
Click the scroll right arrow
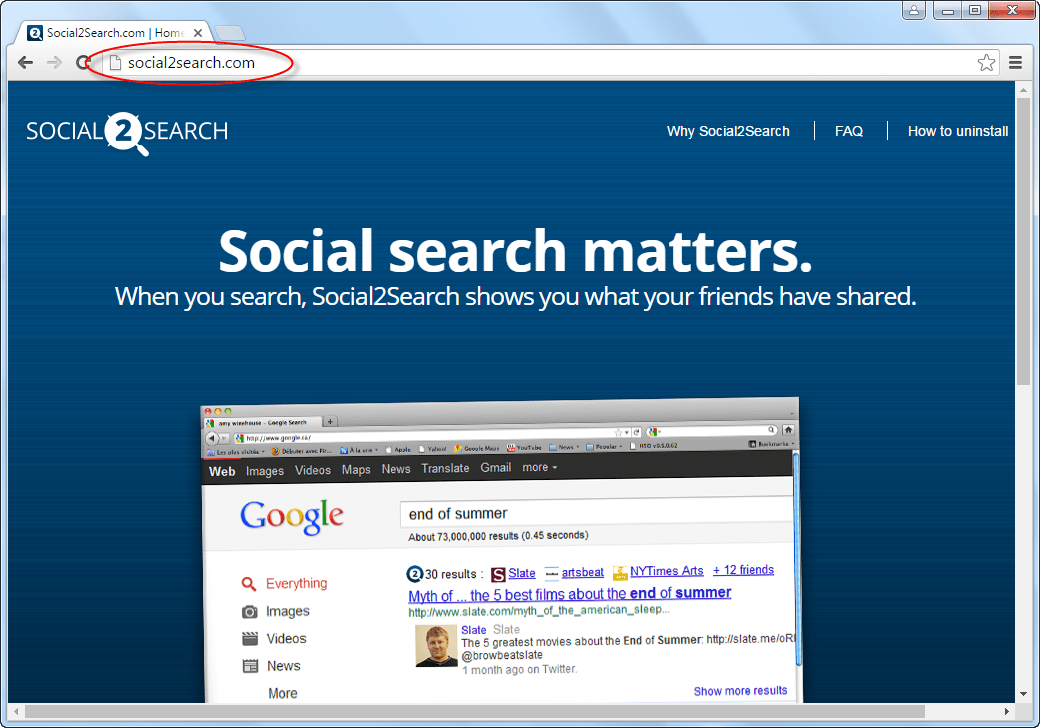click(1007, 711)
